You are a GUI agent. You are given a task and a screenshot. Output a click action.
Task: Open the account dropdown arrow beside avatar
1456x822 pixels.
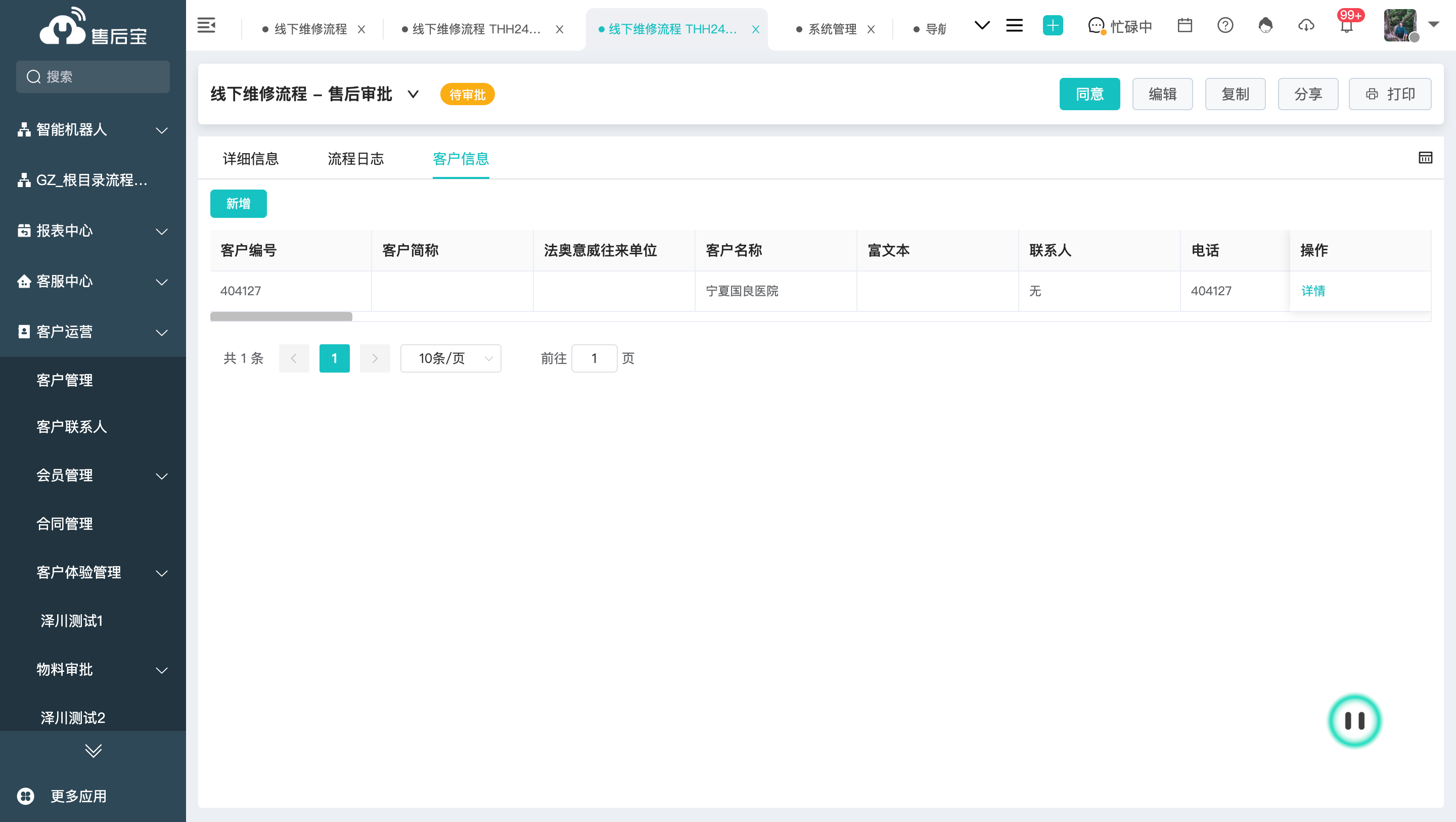click(x=1433, y=24)
